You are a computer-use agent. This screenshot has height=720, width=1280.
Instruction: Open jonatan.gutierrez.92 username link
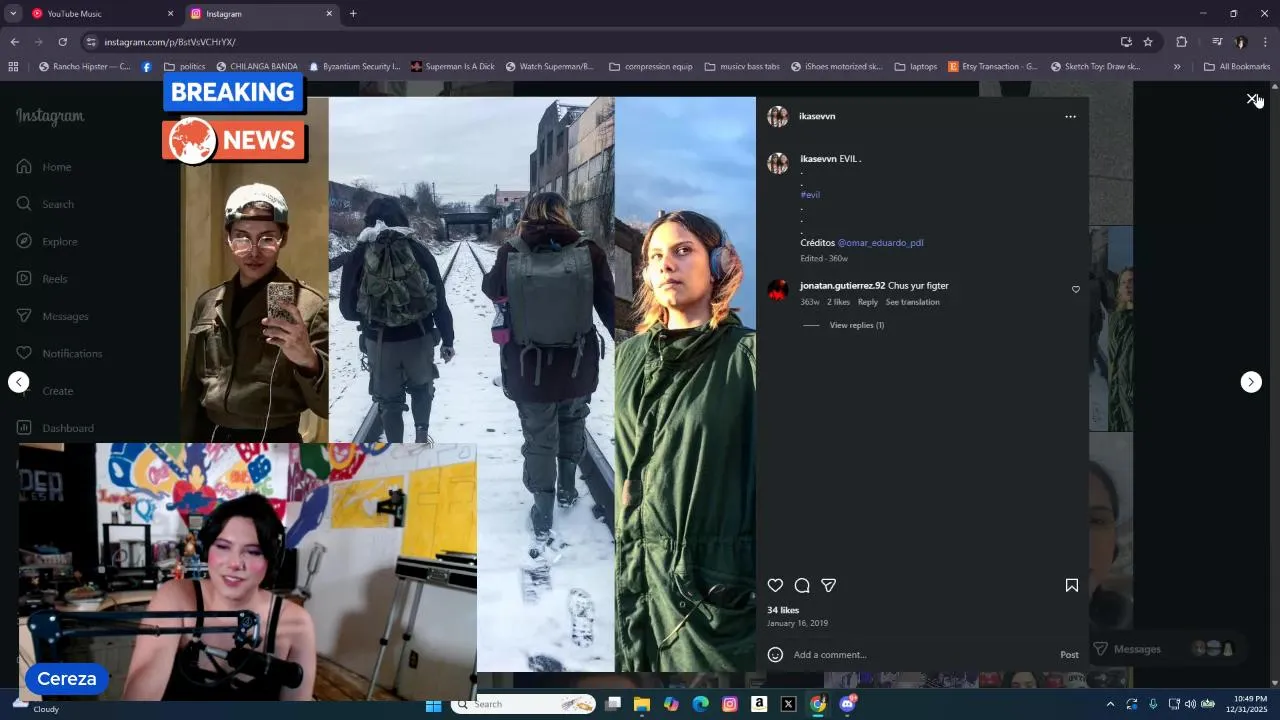[x=842, y=286]
